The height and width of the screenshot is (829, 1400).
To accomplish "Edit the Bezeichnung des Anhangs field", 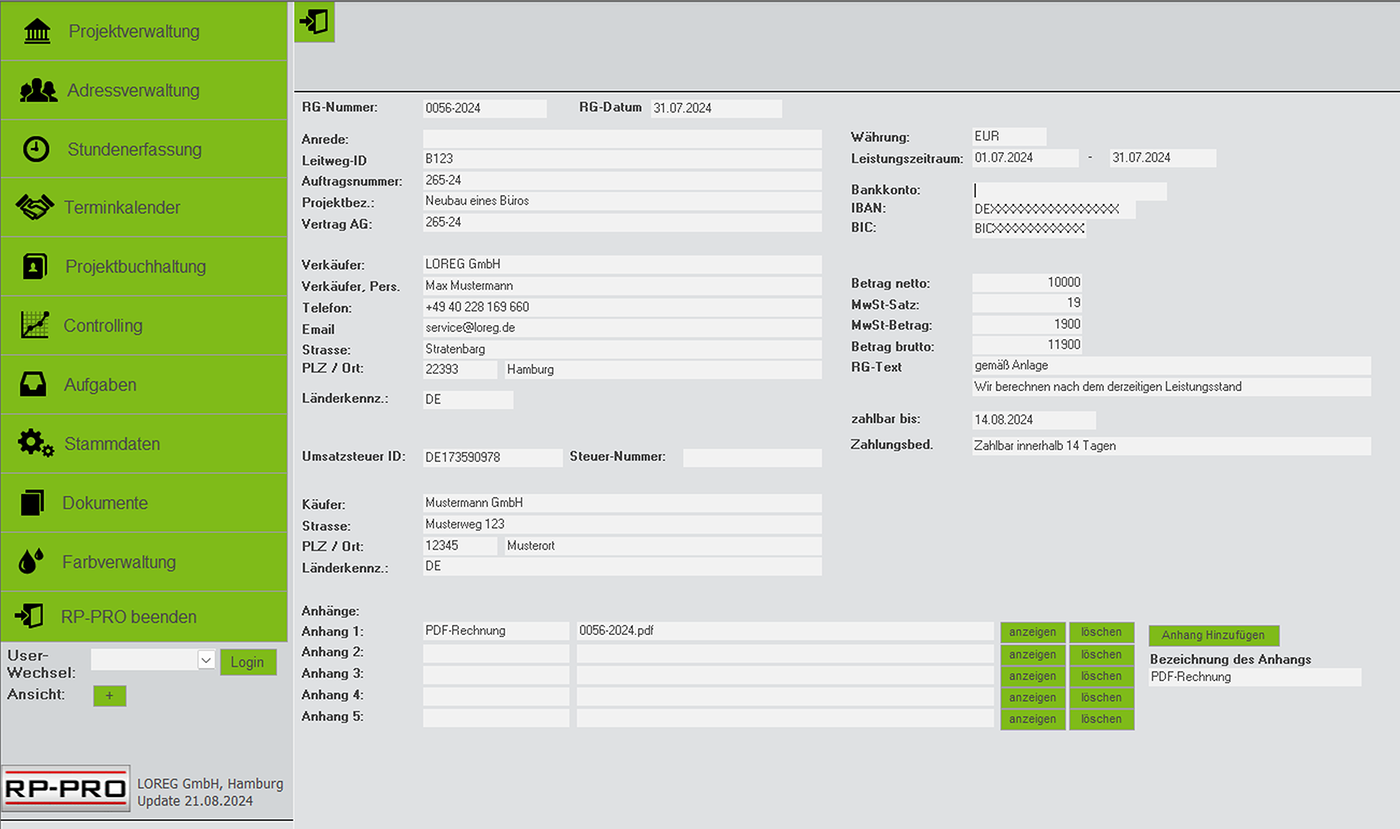I will (1255, 677).
